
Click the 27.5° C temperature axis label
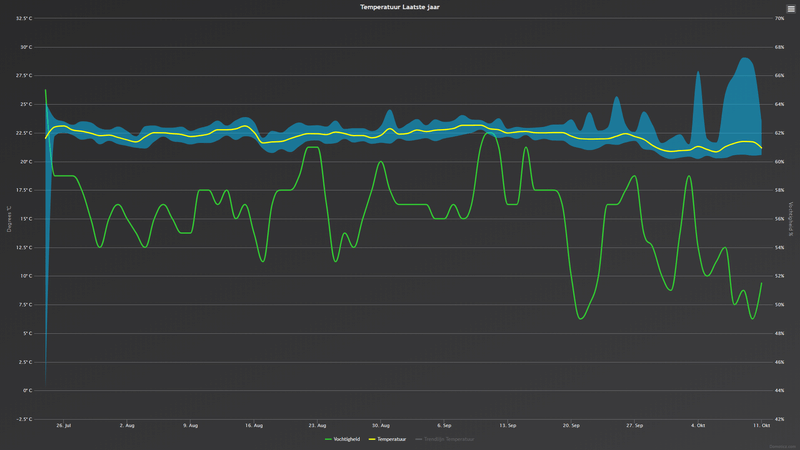[24, 76]
